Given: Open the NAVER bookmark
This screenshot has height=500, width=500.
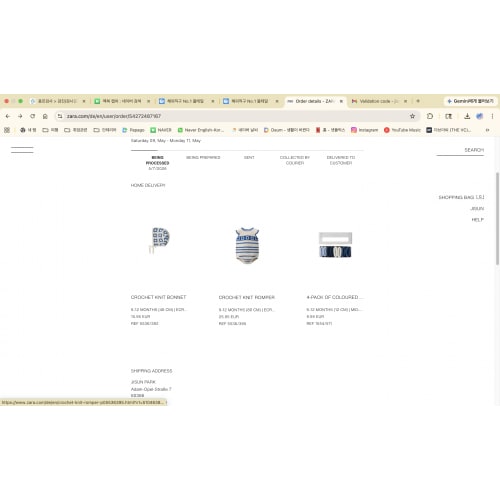Looking at the screenshot, I should tap(161, 130).
